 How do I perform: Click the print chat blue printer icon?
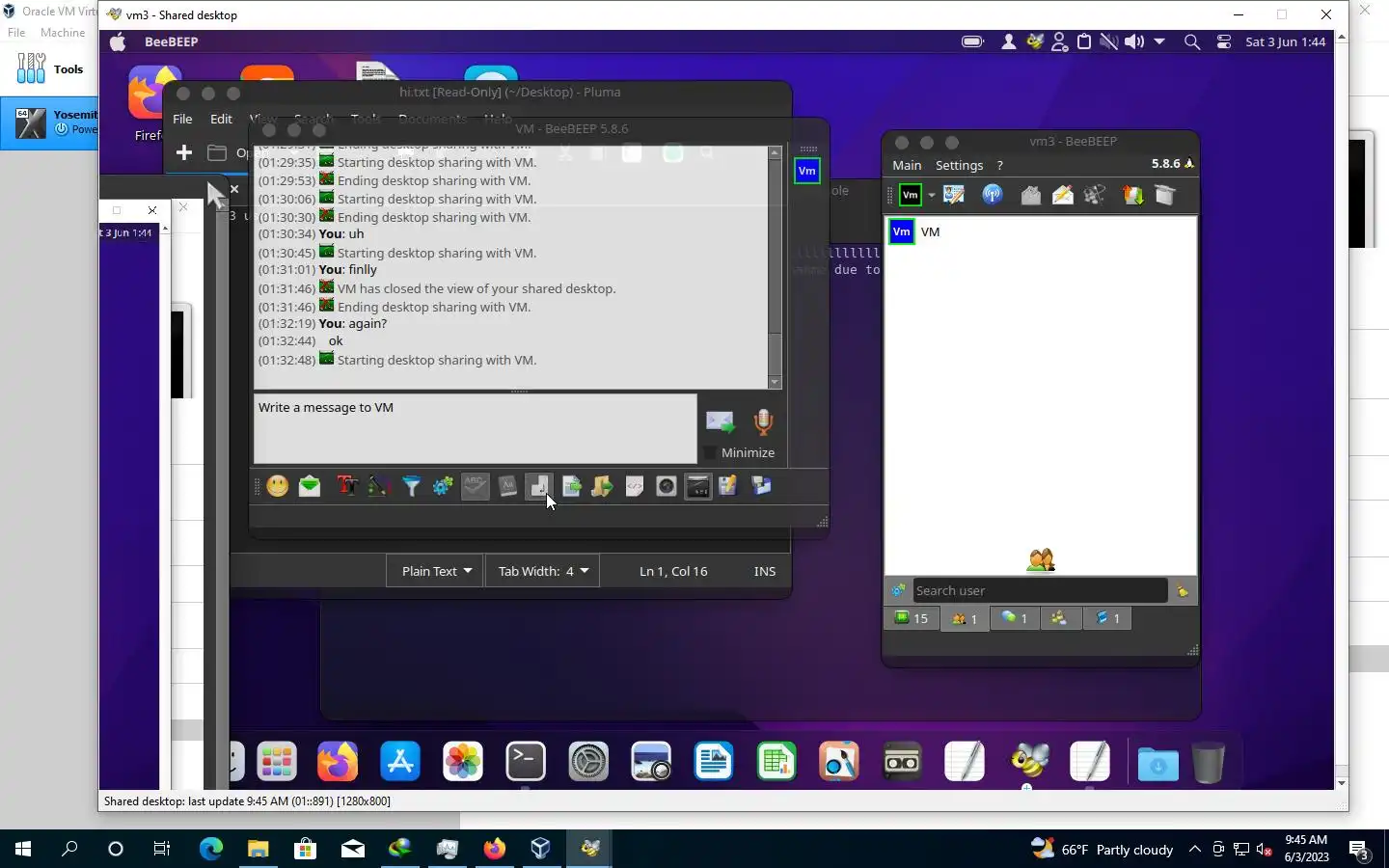pos(761,486)
